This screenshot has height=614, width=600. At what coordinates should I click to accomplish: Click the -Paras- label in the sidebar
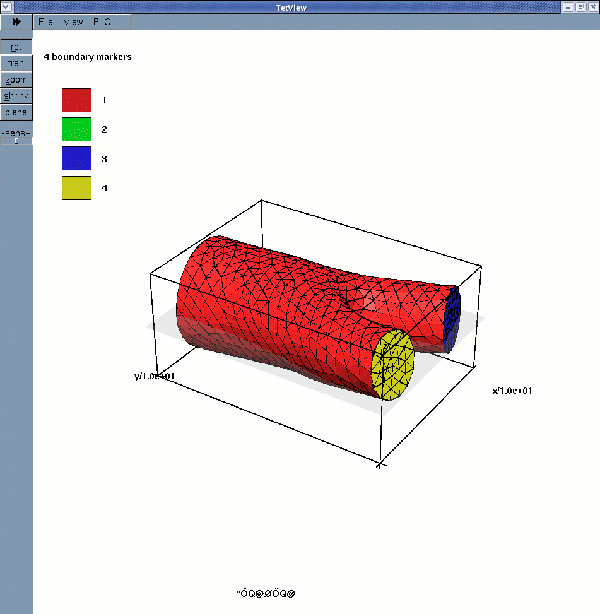tap(16, 133)
